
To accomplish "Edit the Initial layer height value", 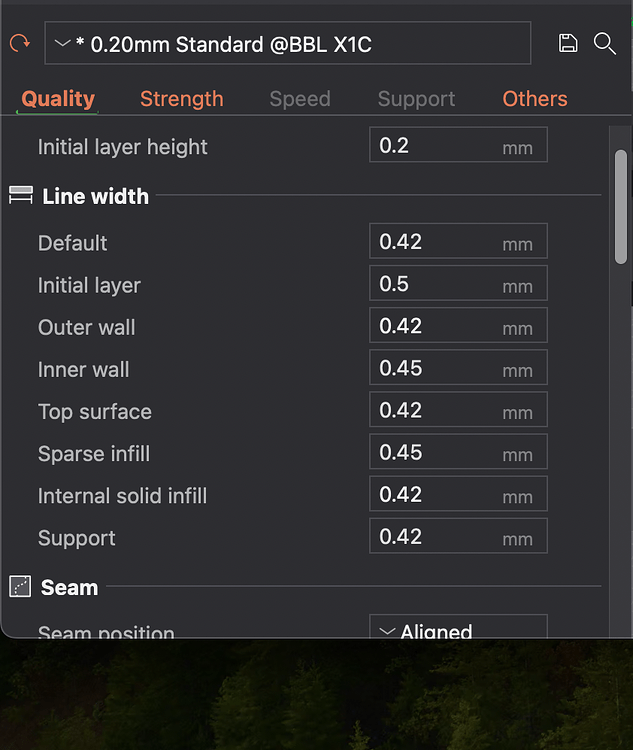I will pos(458,145).
